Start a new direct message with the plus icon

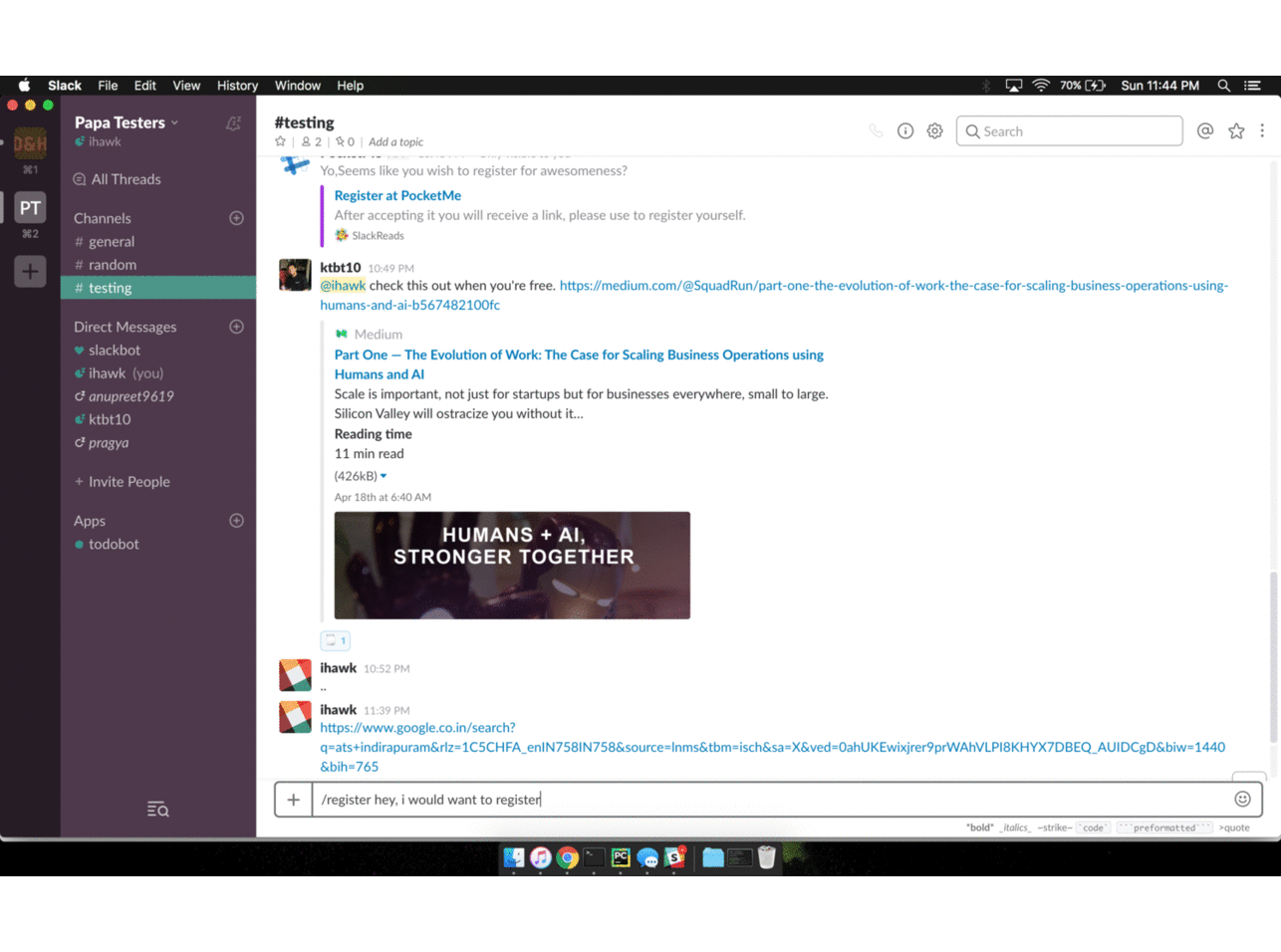click(236, 327)
